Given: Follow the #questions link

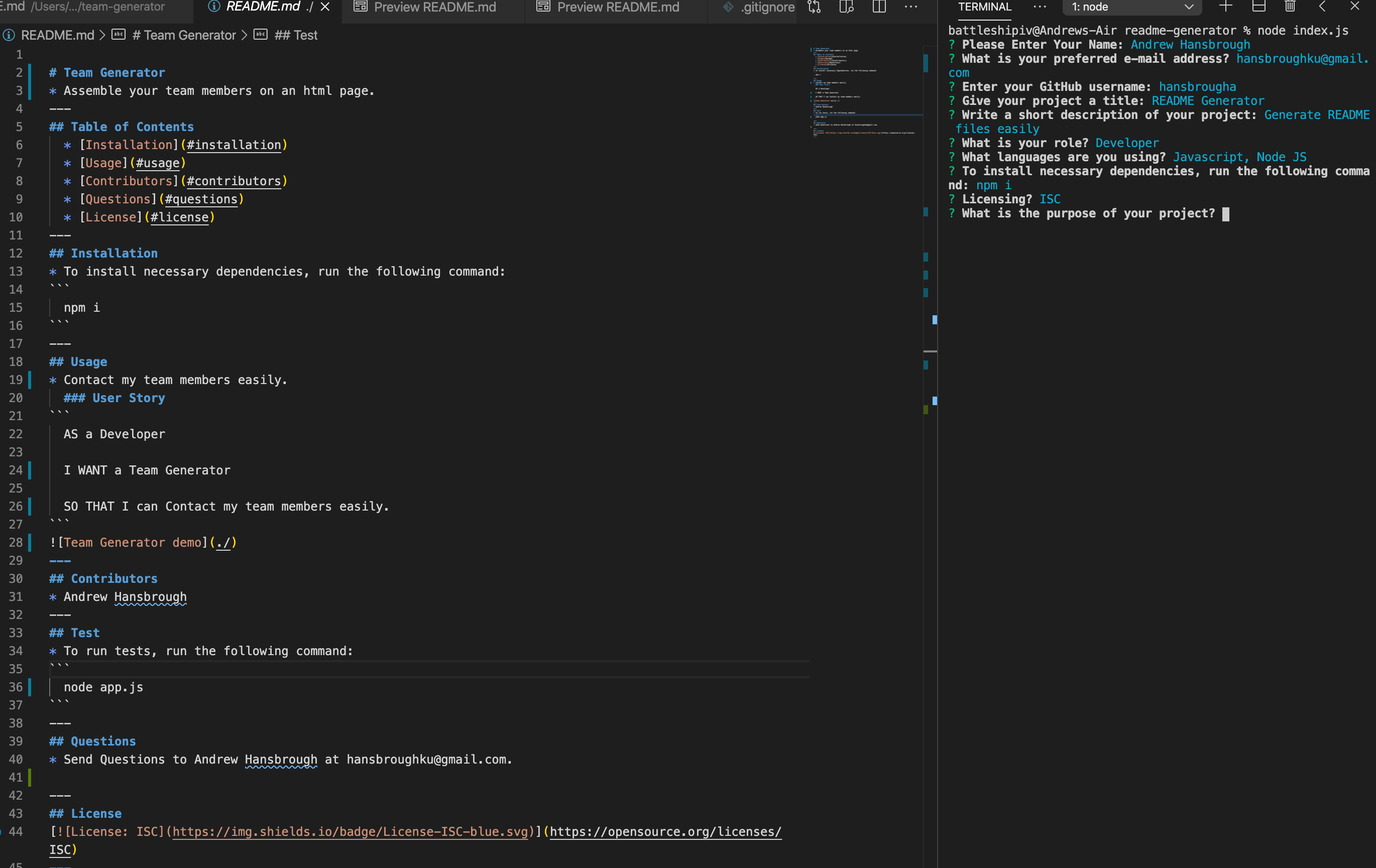Looking at the screenshot, I should (201, 199).
